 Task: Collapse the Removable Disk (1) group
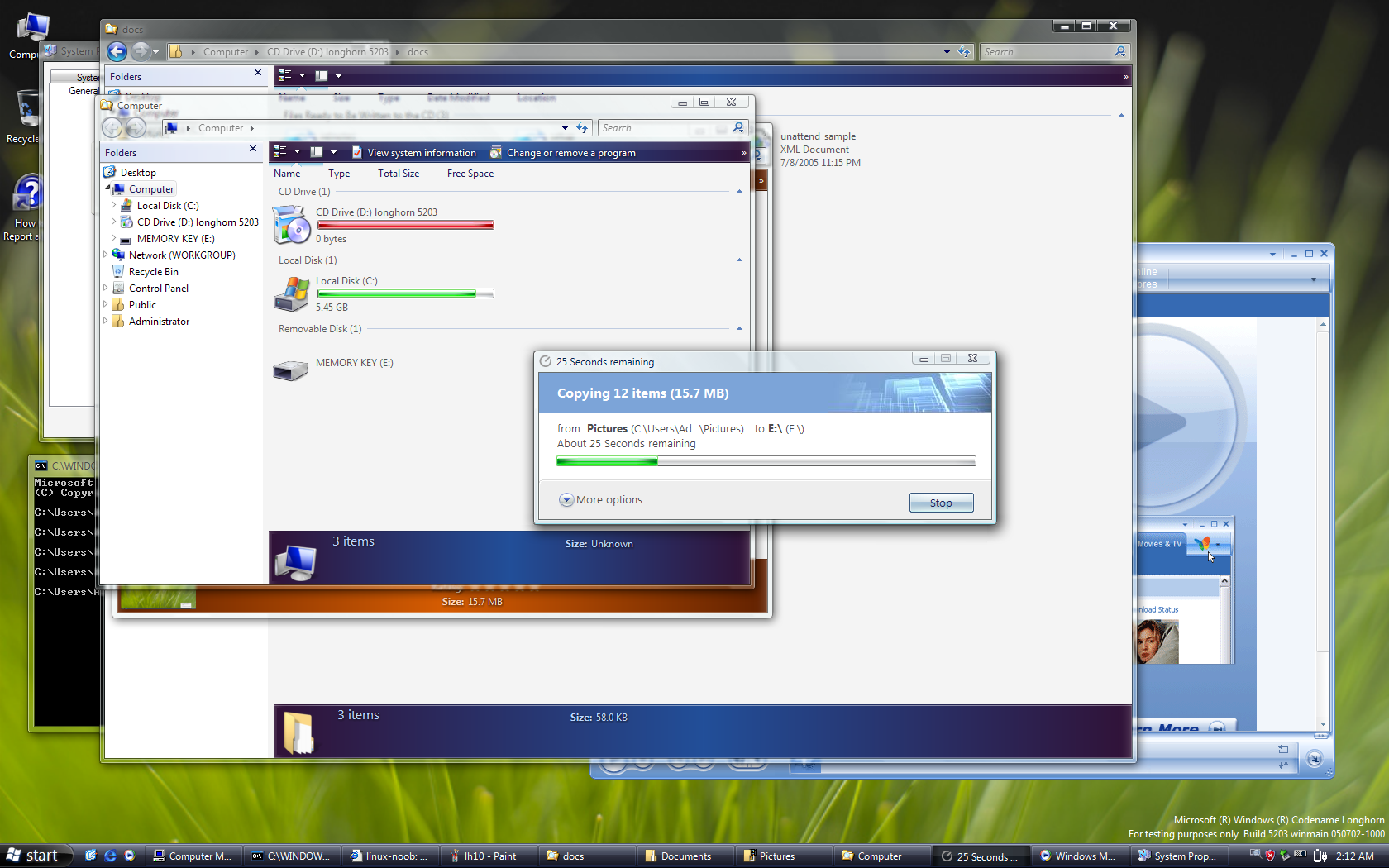pos(739,329)
